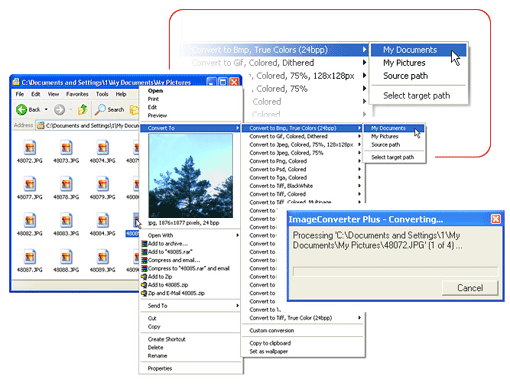
Task: Select the 48079.JPG file icon
Action: tap(102, 184)
